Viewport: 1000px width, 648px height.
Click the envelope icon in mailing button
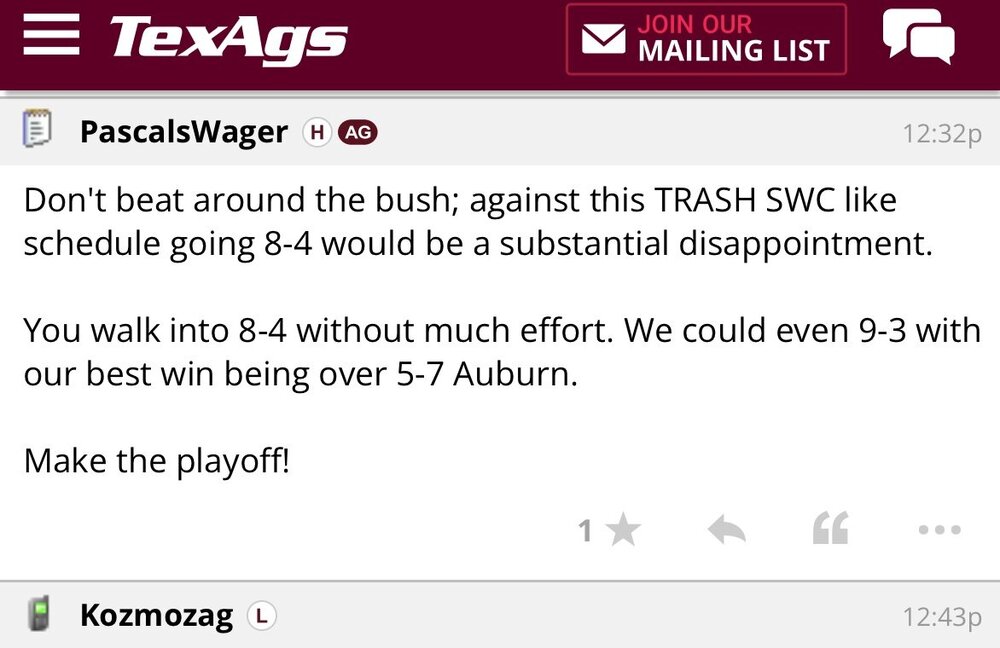(603, 40)
